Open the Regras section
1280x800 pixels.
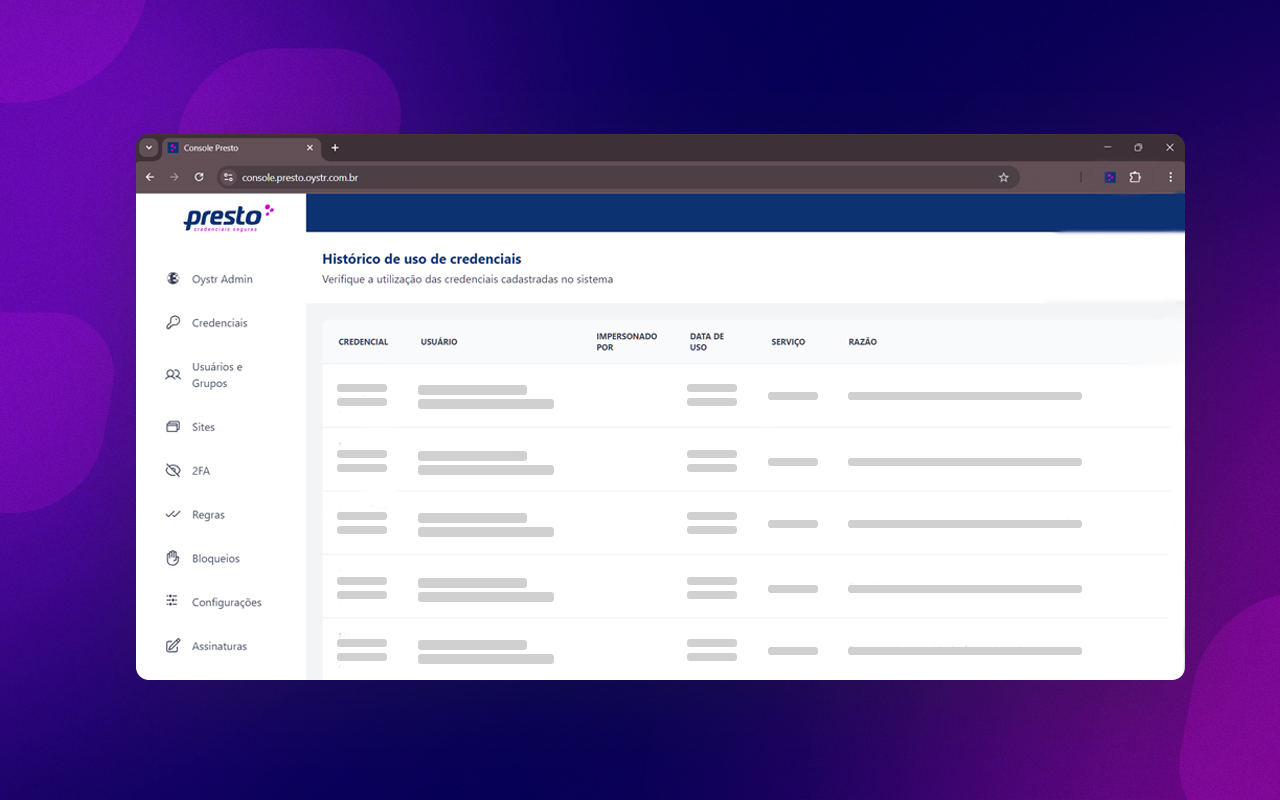pos(208,515)
